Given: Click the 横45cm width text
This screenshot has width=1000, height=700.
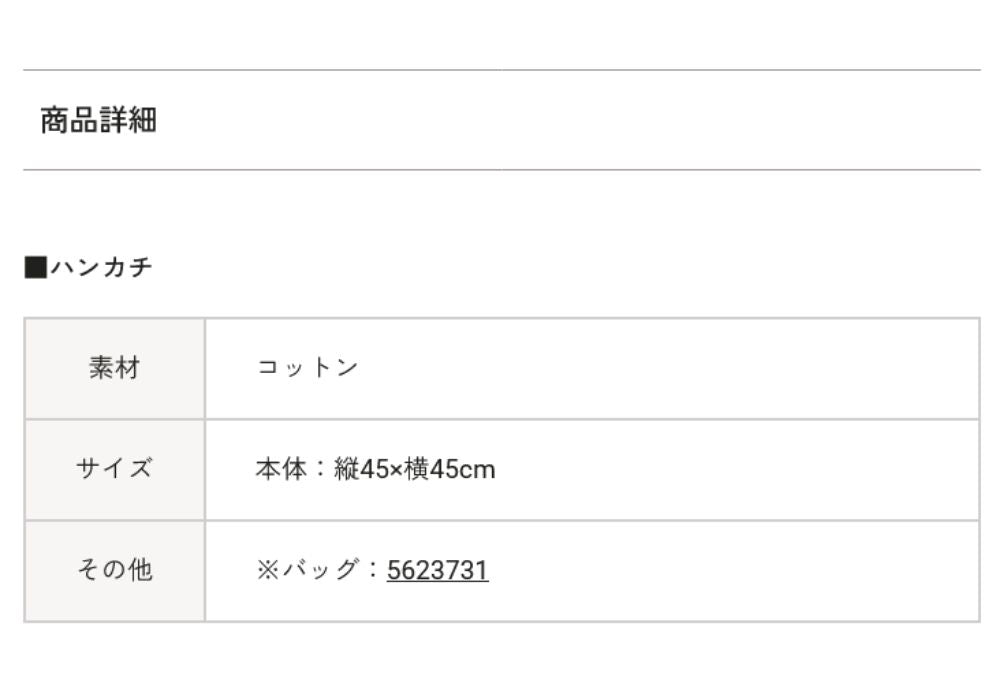Looking at the screenshot, I should (450, 469).
